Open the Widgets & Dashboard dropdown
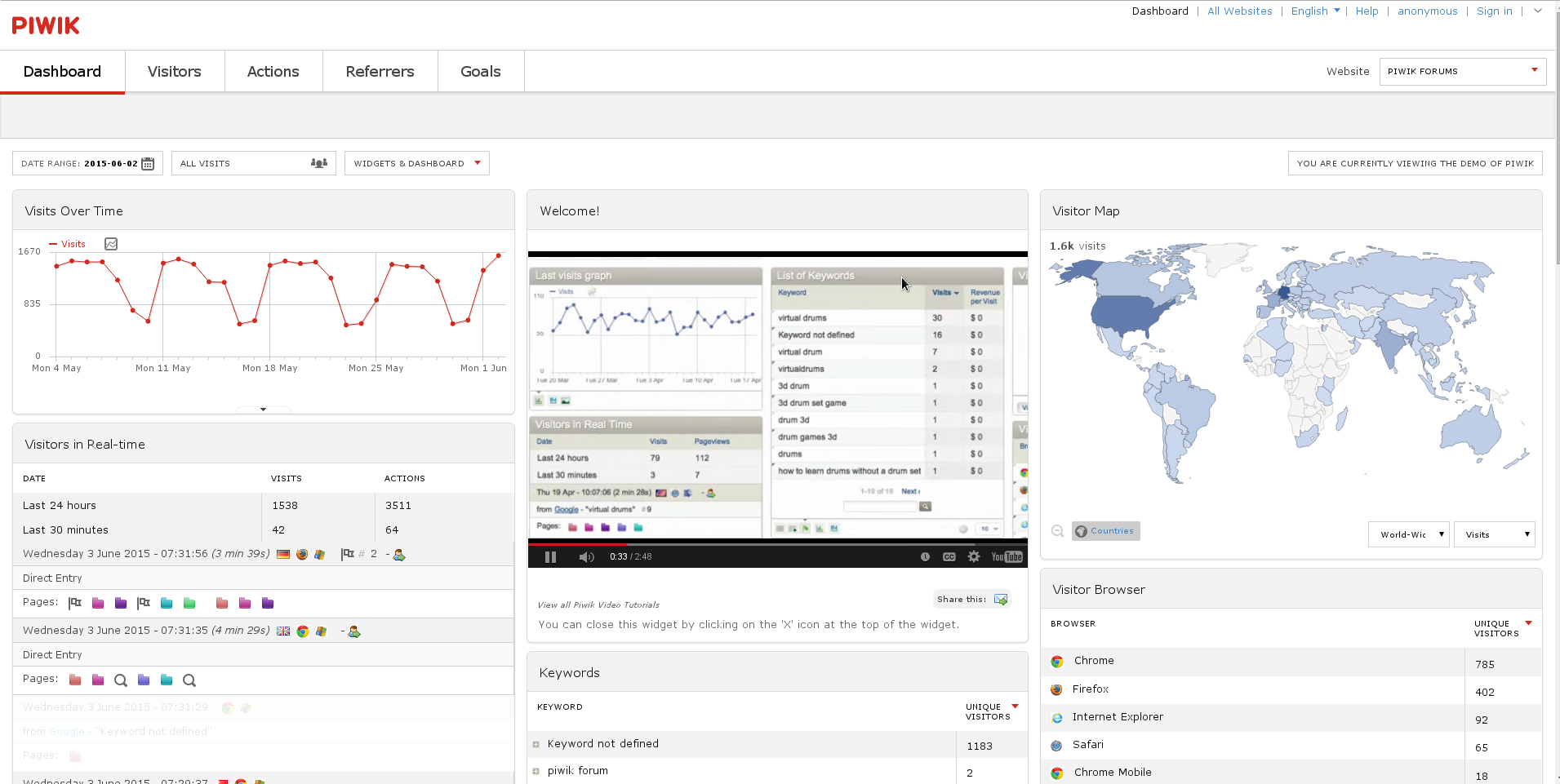The image size is (1560, 784). [416, 163]
